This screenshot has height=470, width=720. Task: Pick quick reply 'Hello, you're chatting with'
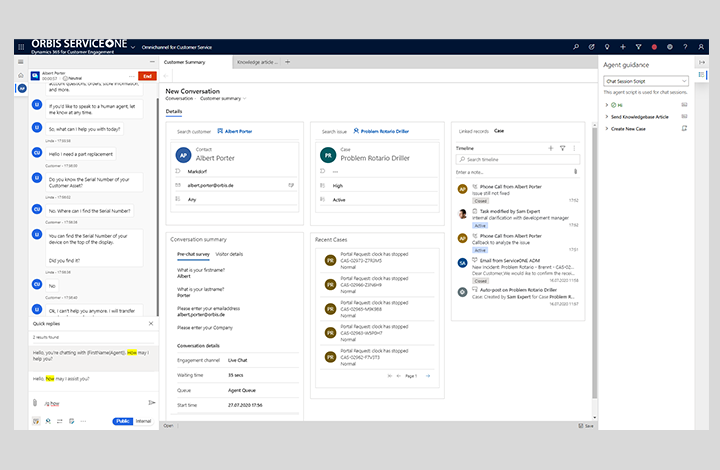coord(94,356)
